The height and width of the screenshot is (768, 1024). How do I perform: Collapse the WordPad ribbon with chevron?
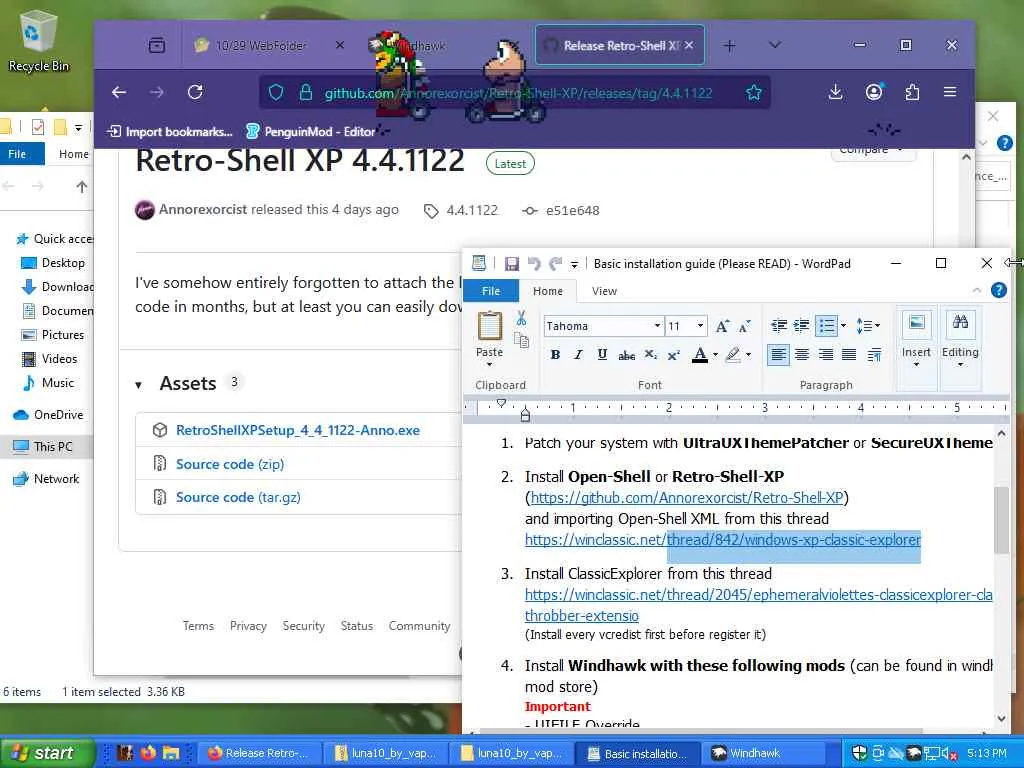click(x=977, y=290)
